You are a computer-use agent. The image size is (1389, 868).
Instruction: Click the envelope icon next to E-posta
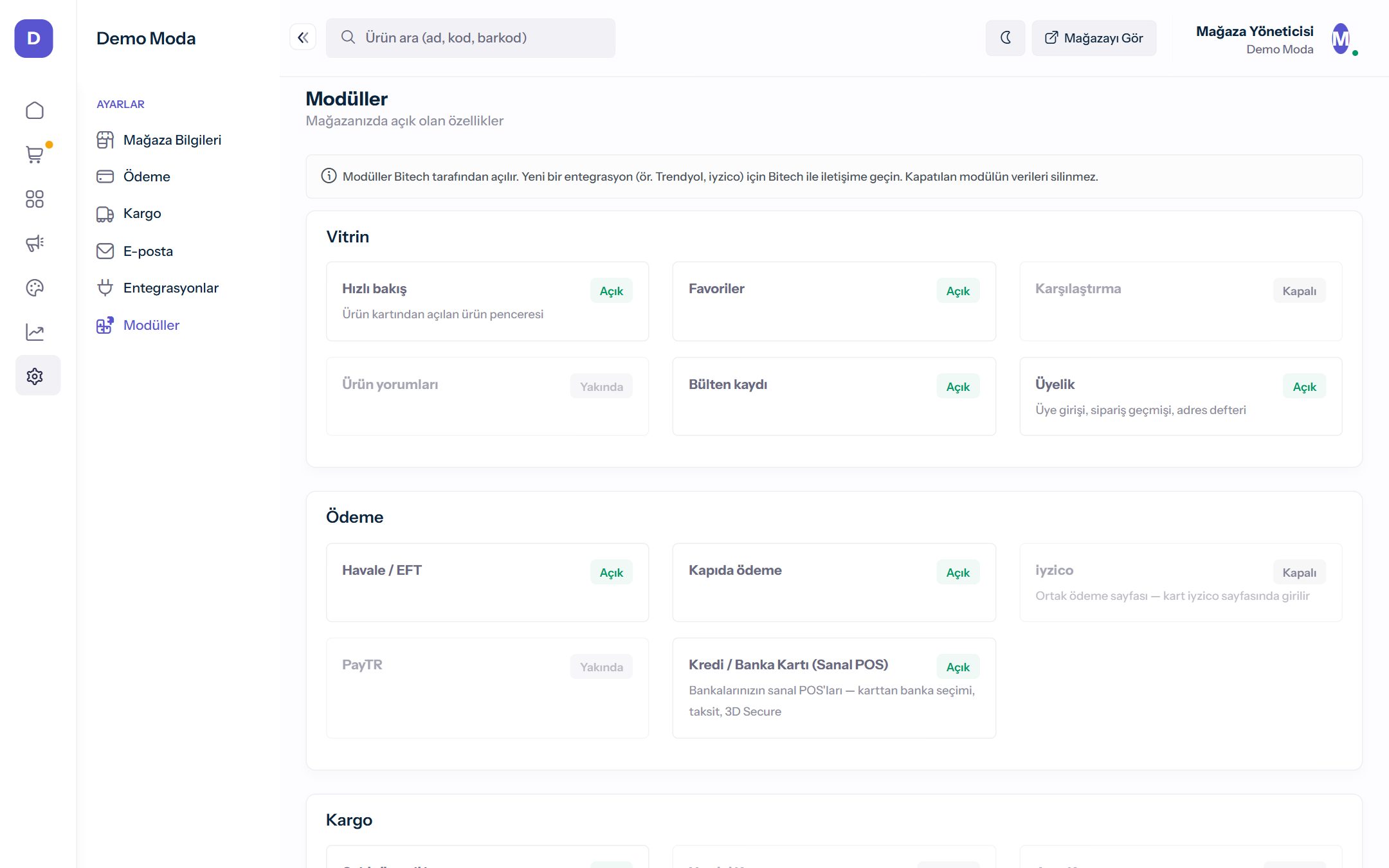click(105, 251)
